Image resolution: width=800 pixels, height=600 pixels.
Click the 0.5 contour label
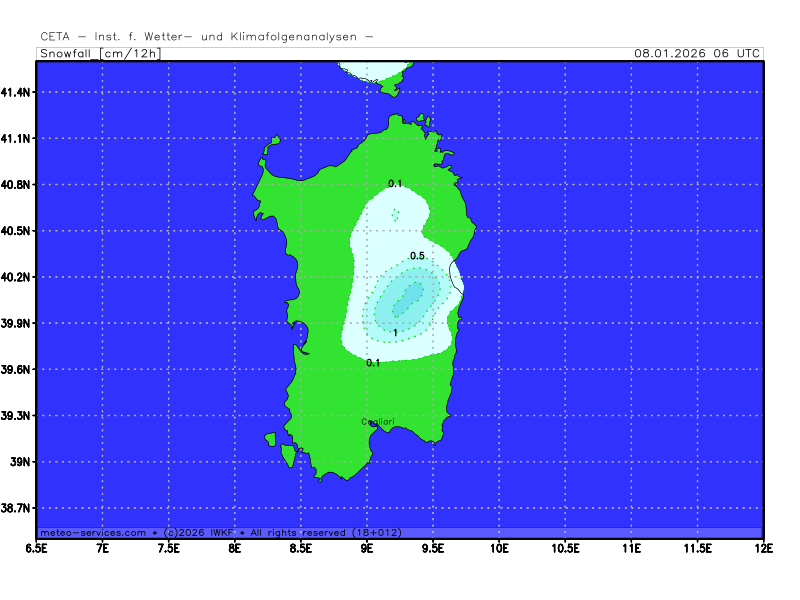pyautogui.click(x=418, y=257)
